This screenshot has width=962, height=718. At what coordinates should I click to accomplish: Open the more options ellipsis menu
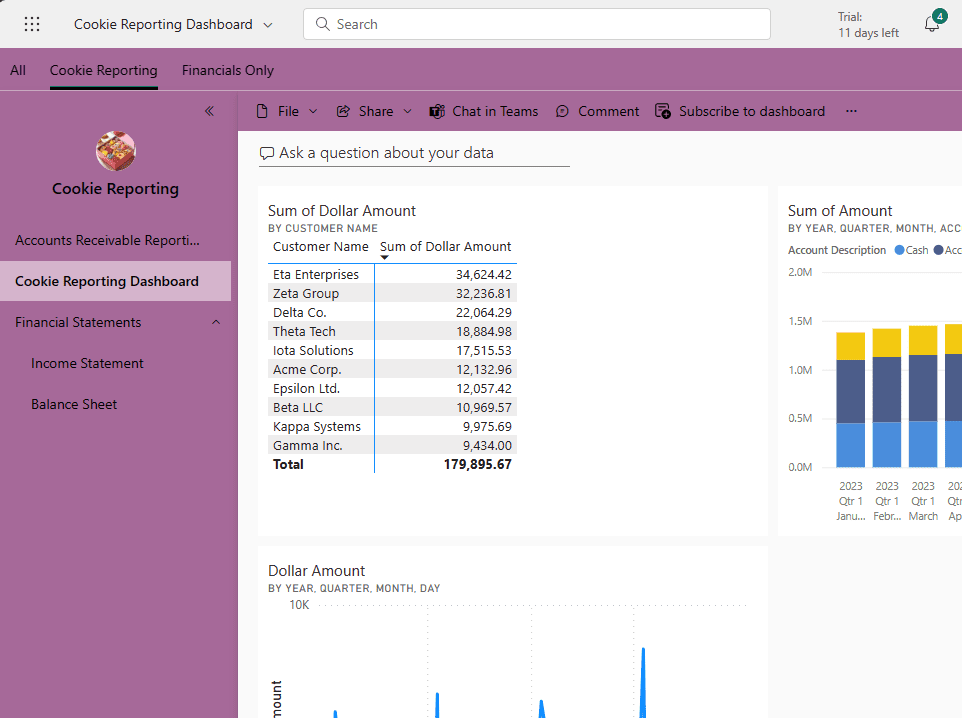(851, 111)
